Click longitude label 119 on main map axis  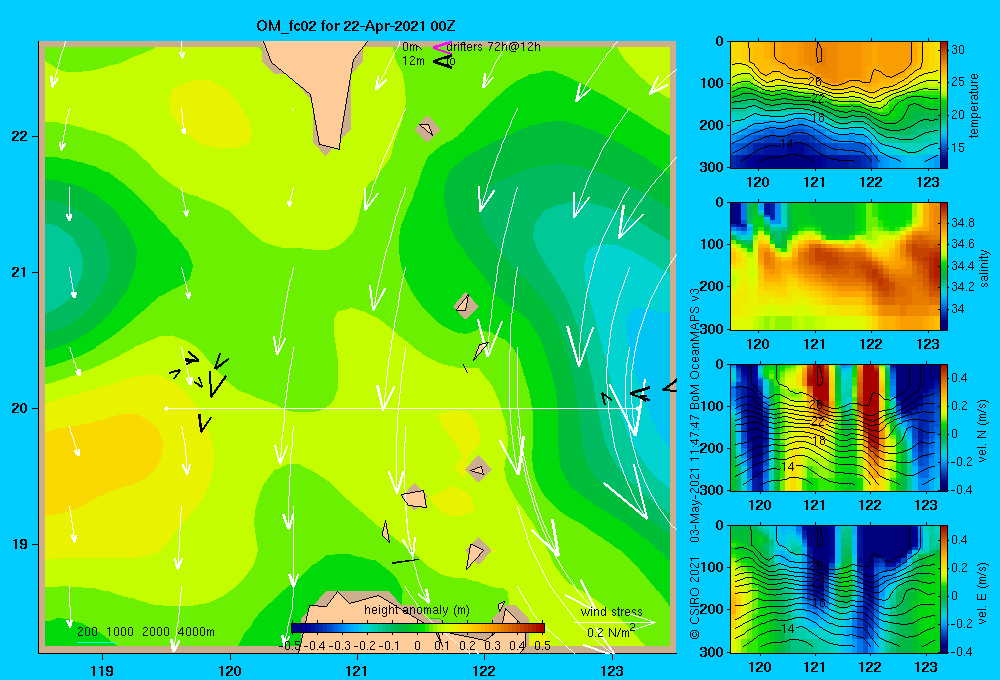click(x=103, y=671)
